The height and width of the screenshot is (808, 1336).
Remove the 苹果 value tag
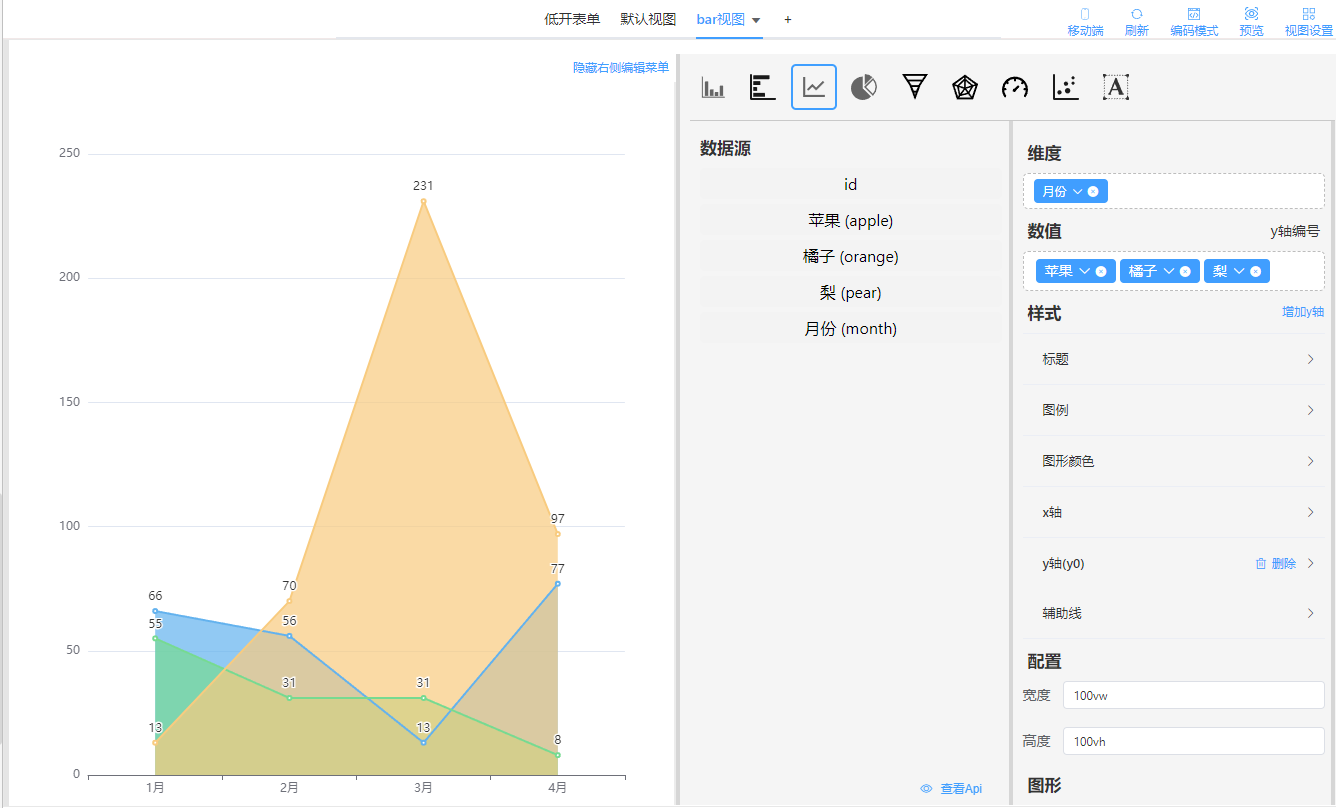pyautogui.click(x=1101, y=271)
